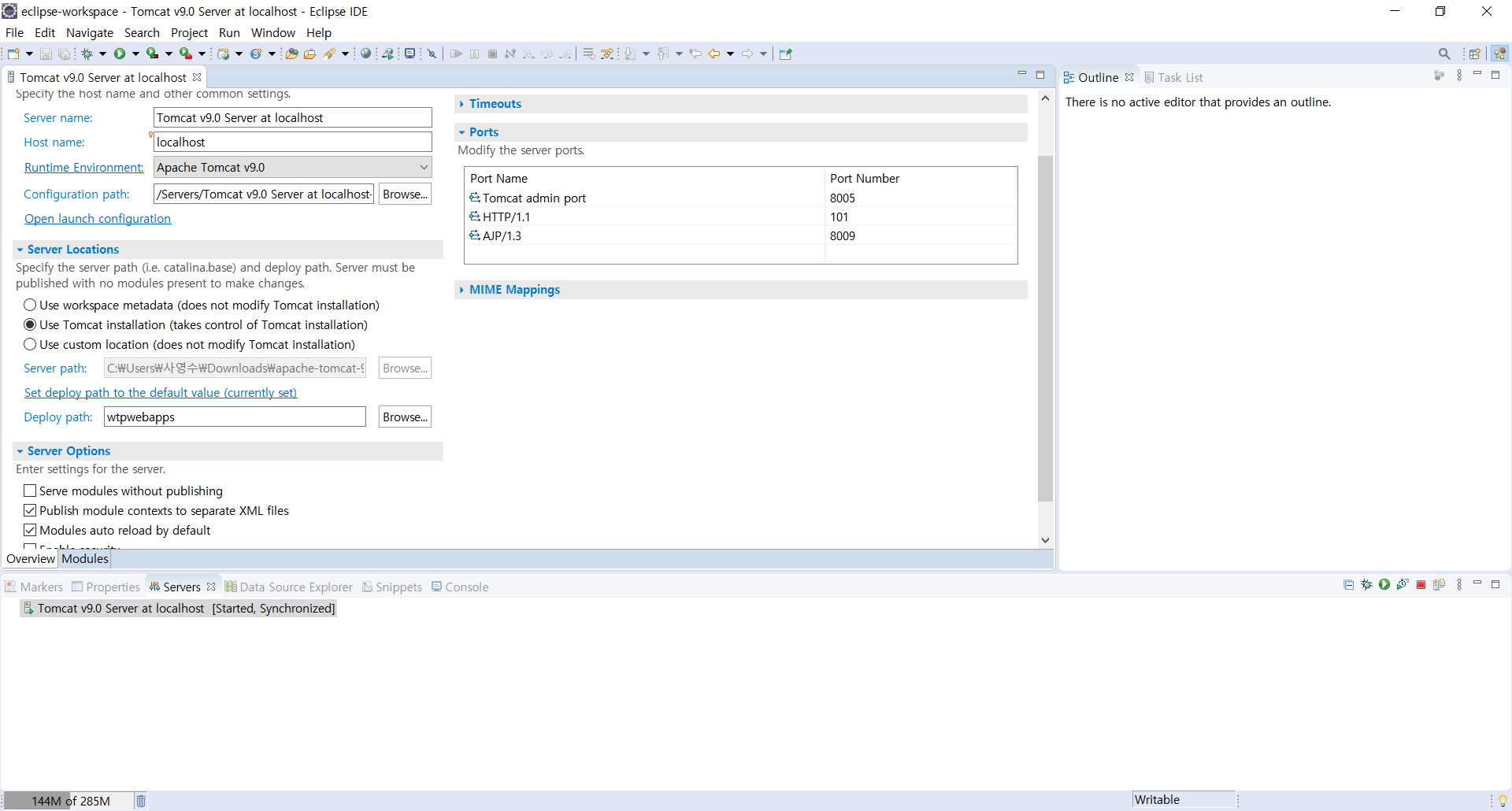Start the server in profile mode
This screenshot has width=1512, height=811.
pos(1403,584)
